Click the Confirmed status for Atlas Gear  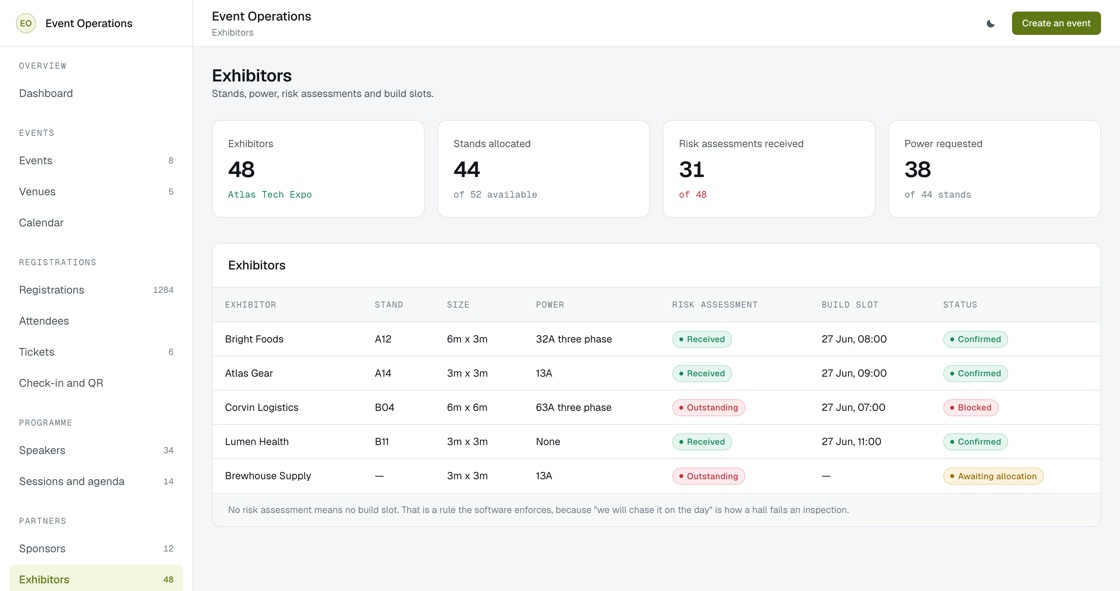tap(975, 374)
